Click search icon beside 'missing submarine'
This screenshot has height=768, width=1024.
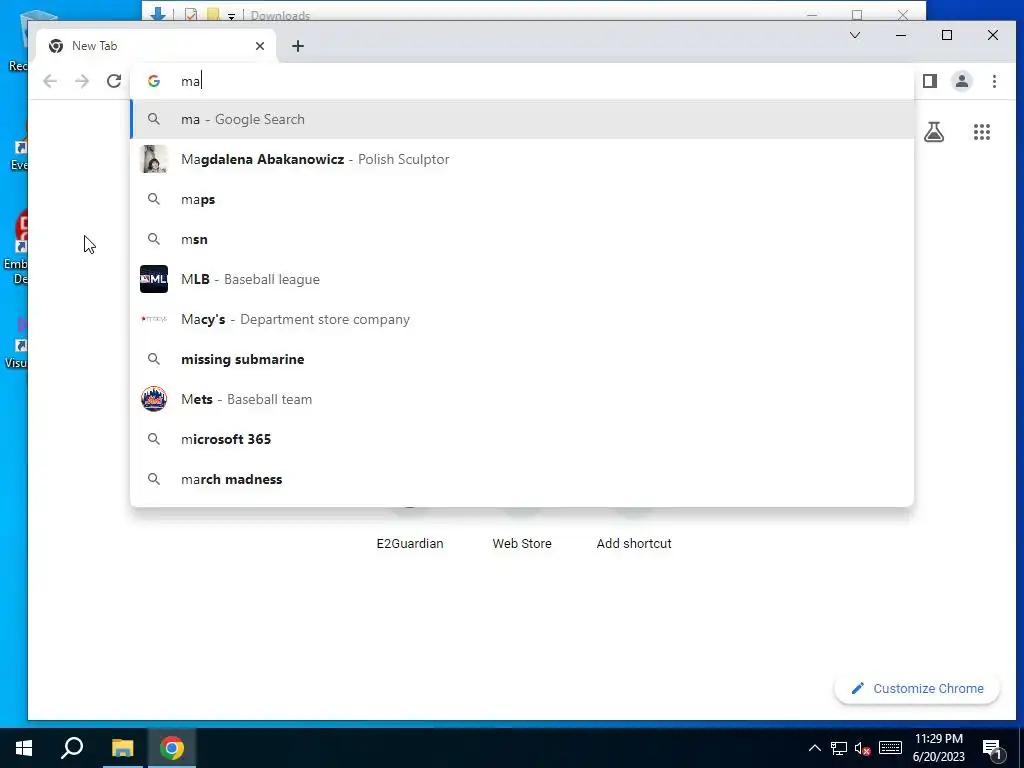(153, 359)
